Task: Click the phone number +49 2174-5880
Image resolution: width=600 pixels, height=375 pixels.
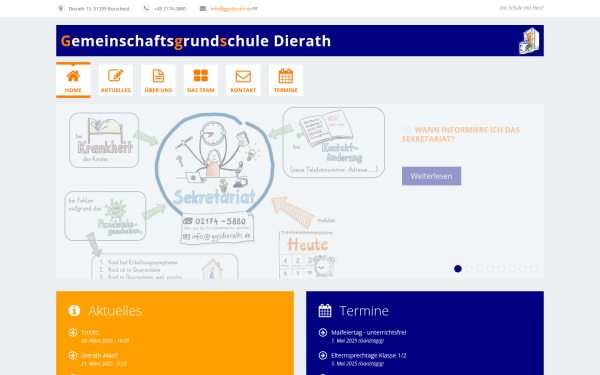Action: coord(170,9)
